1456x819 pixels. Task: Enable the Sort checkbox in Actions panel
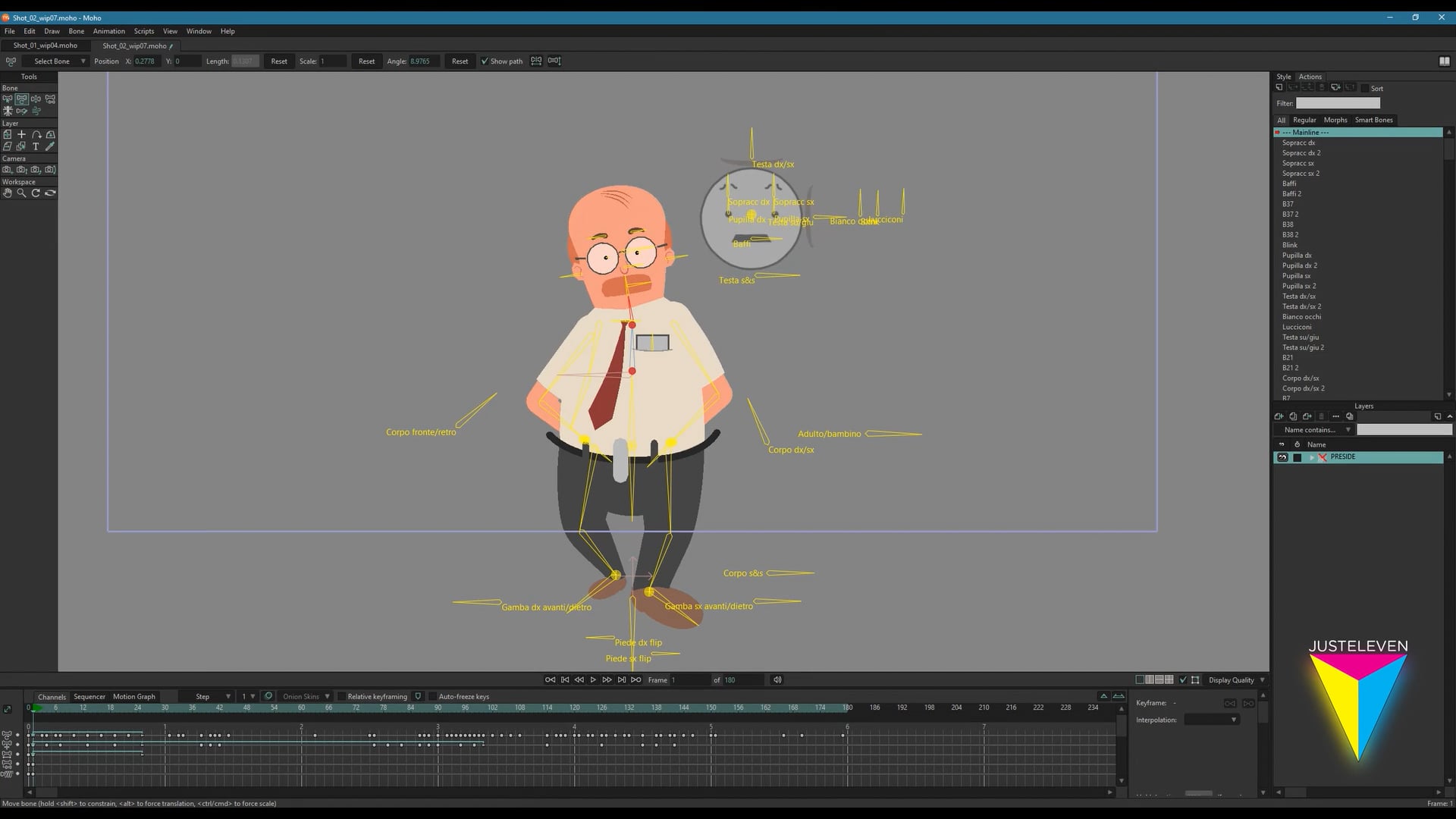1365,88
